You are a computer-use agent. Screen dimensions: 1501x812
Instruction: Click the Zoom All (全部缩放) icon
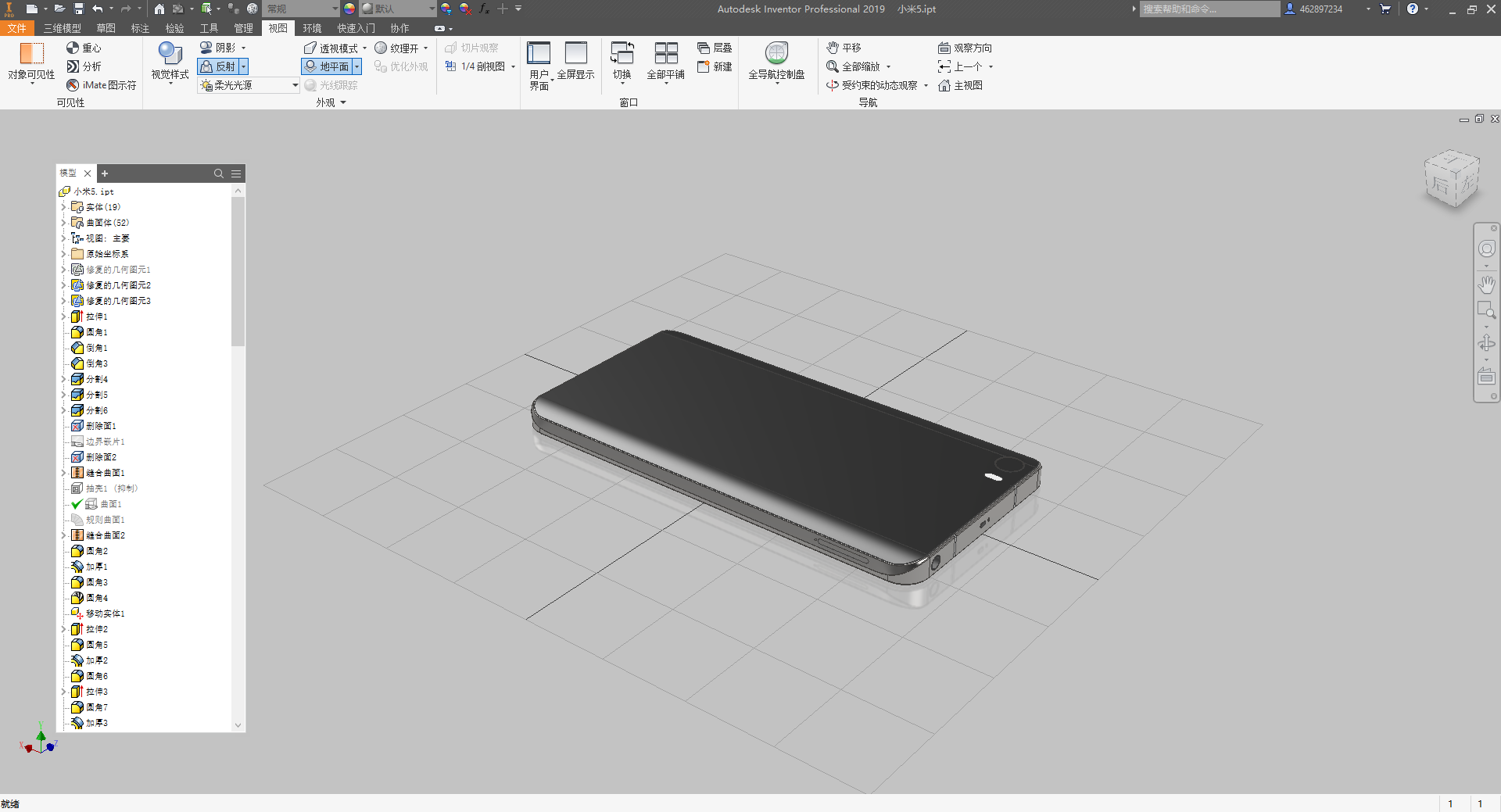(x=856, y=66)
